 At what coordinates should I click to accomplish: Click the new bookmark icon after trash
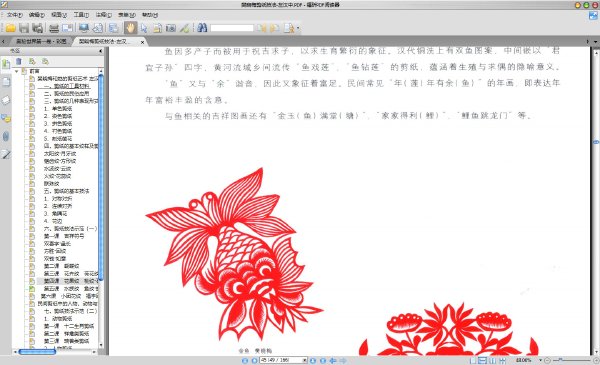pos(32,61)
